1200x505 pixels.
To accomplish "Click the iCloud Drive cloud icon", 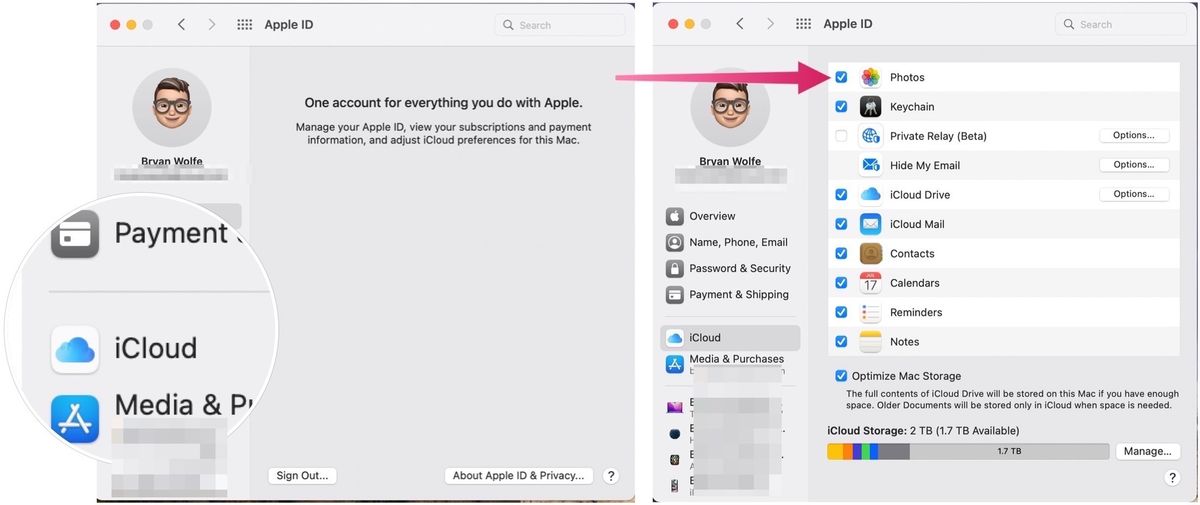I will pos(870,195).
